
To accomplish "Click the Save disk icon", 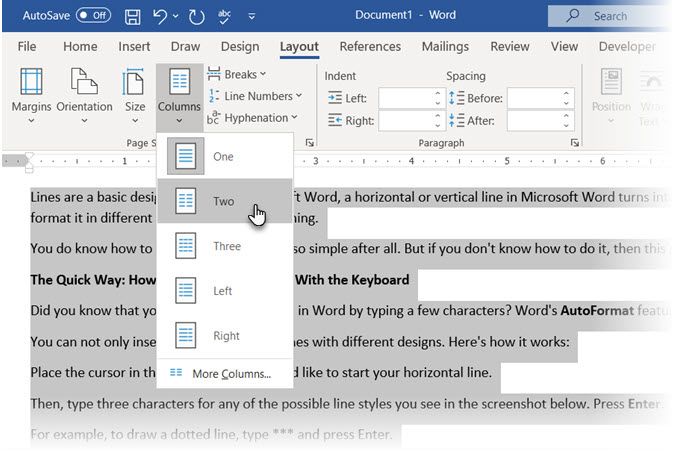I will coord(133,16).
